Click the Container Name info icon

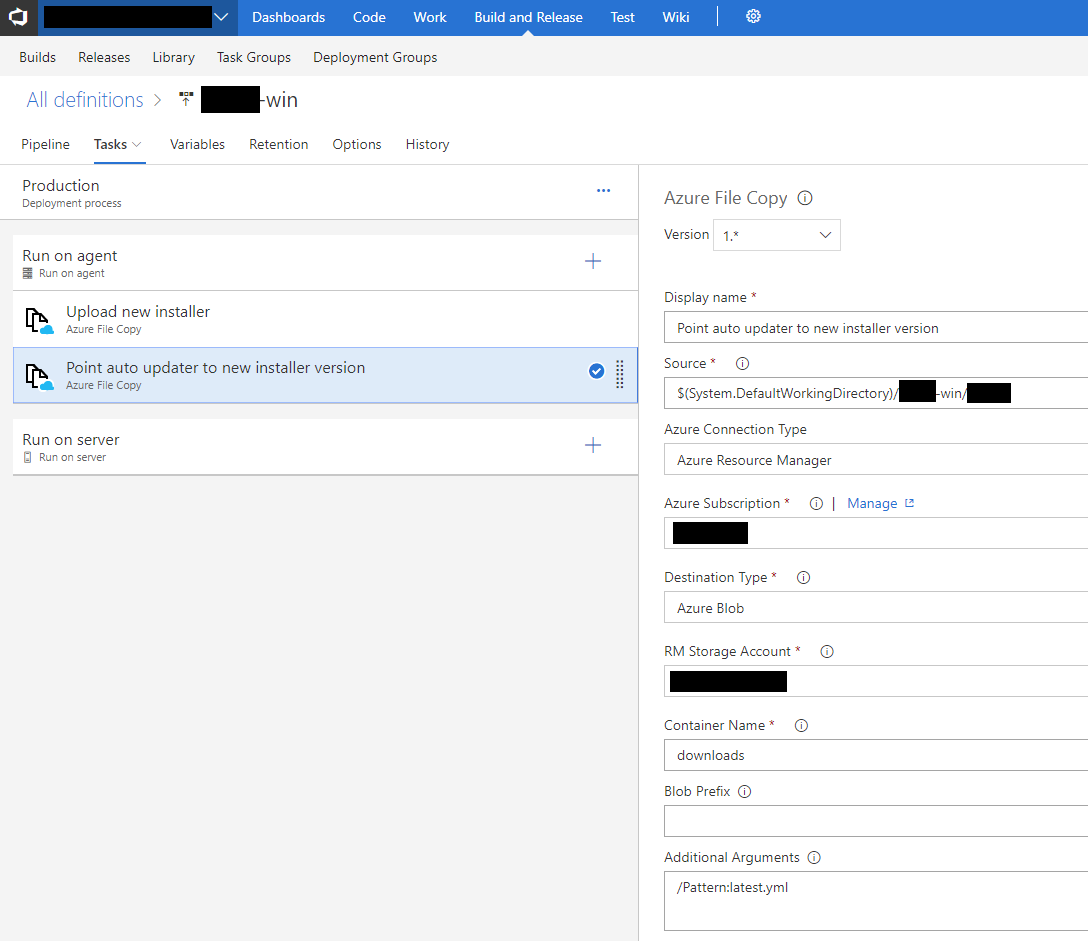801,726
